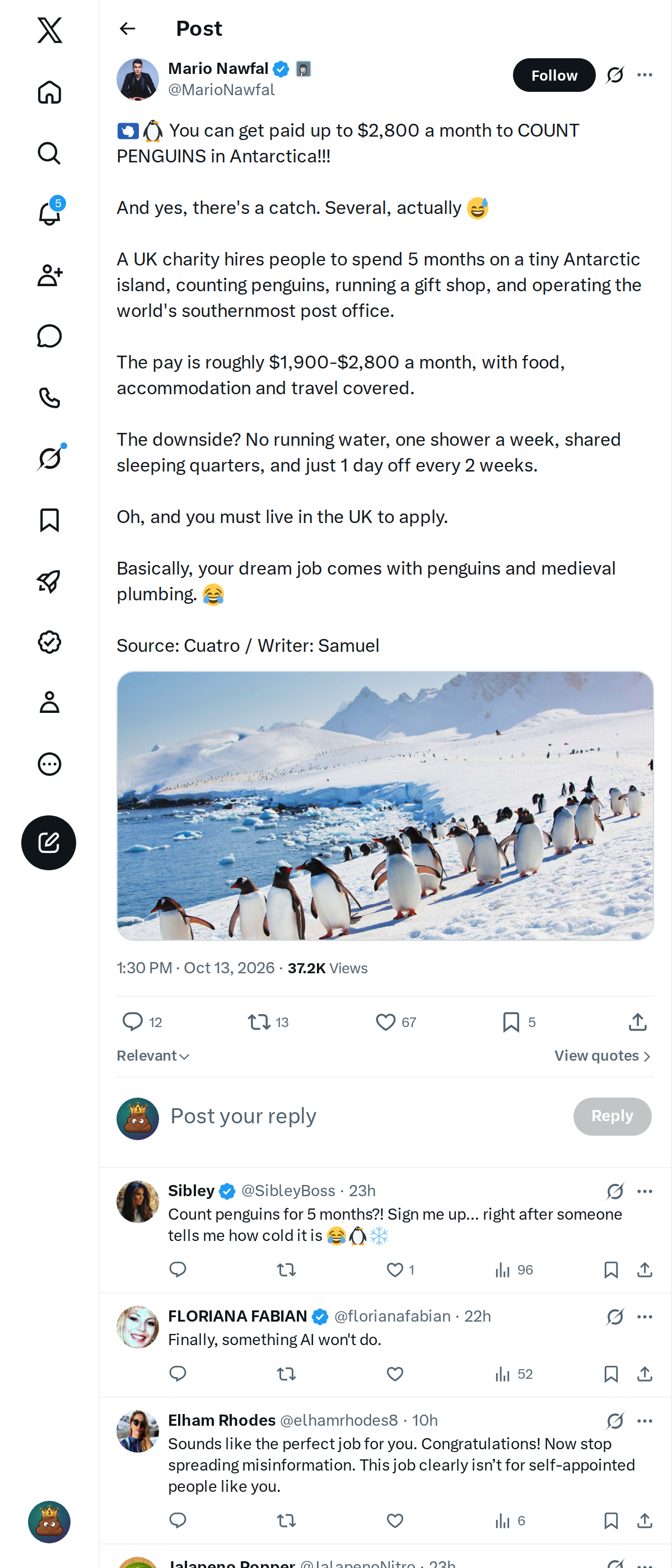
Task: Expand the Relevant reply sorting dropdown
Action: (x=153, y=1056)
